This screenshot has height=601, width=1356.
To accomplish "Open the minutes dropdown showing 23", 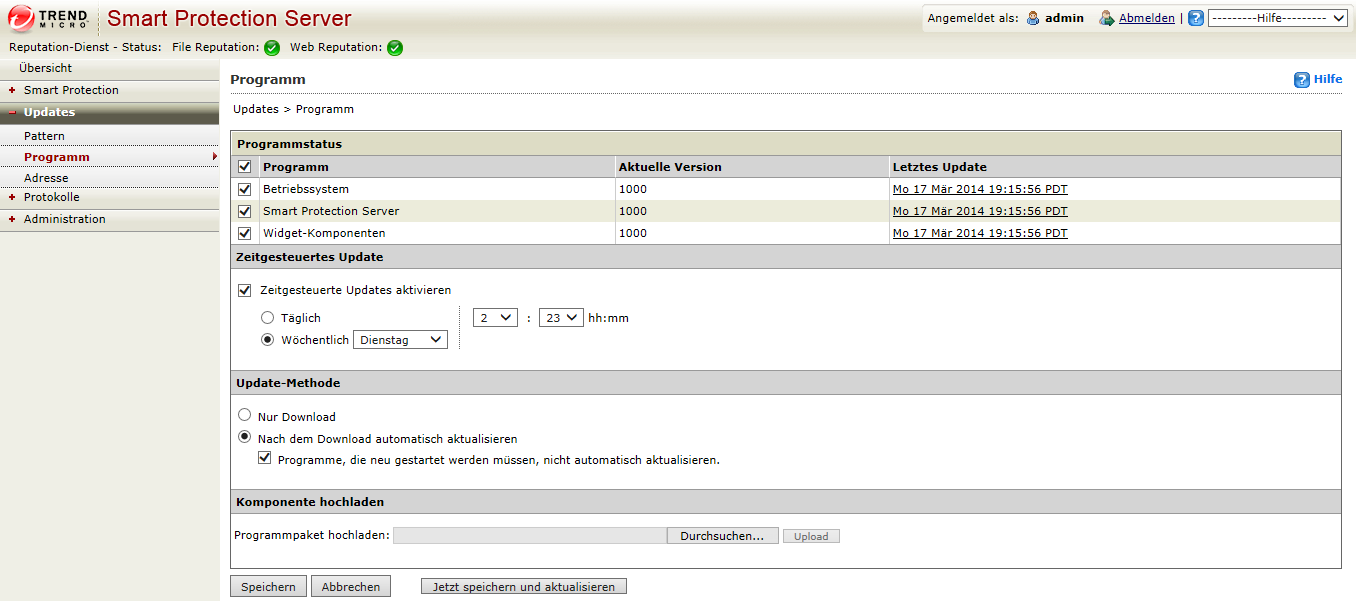I will click(x=560, y=318).
